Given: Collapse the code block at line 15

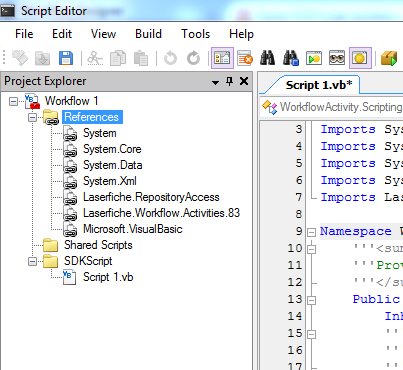Looking at the screenshot, I should click(x=311, y=334).
